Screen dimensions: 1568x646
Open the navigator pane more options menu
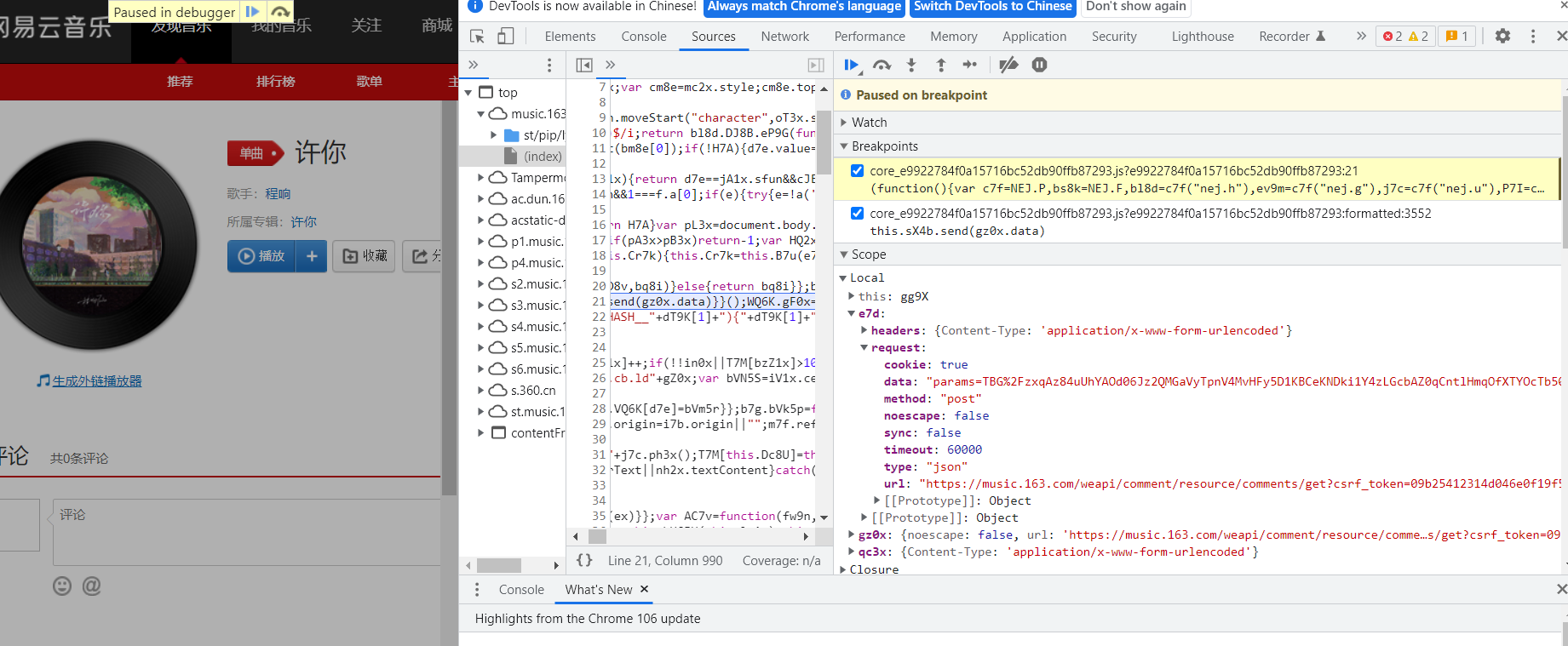coord(549,65)
